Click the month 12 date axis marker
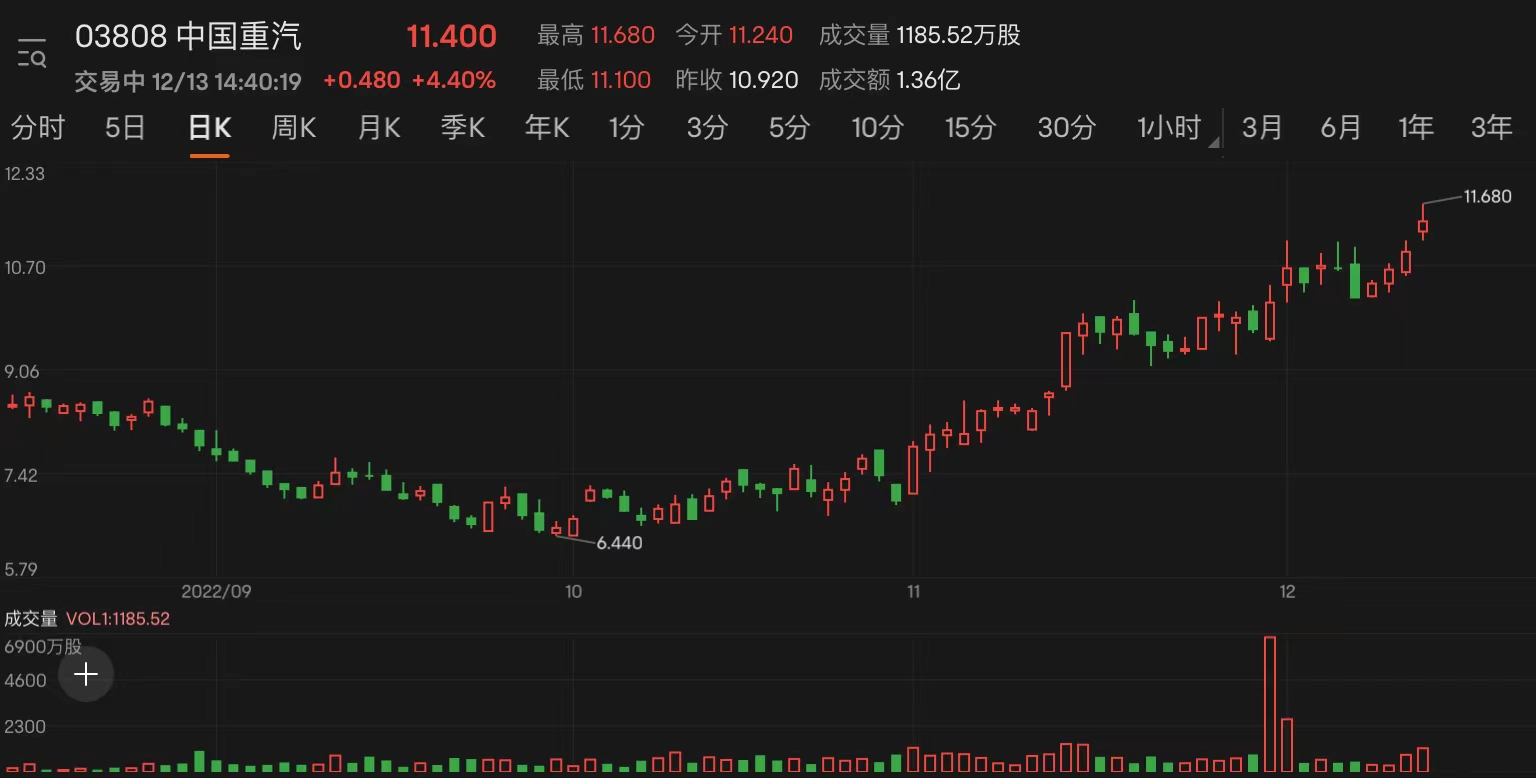Screen dimensions: 1536x778 tap(1287, 591)
